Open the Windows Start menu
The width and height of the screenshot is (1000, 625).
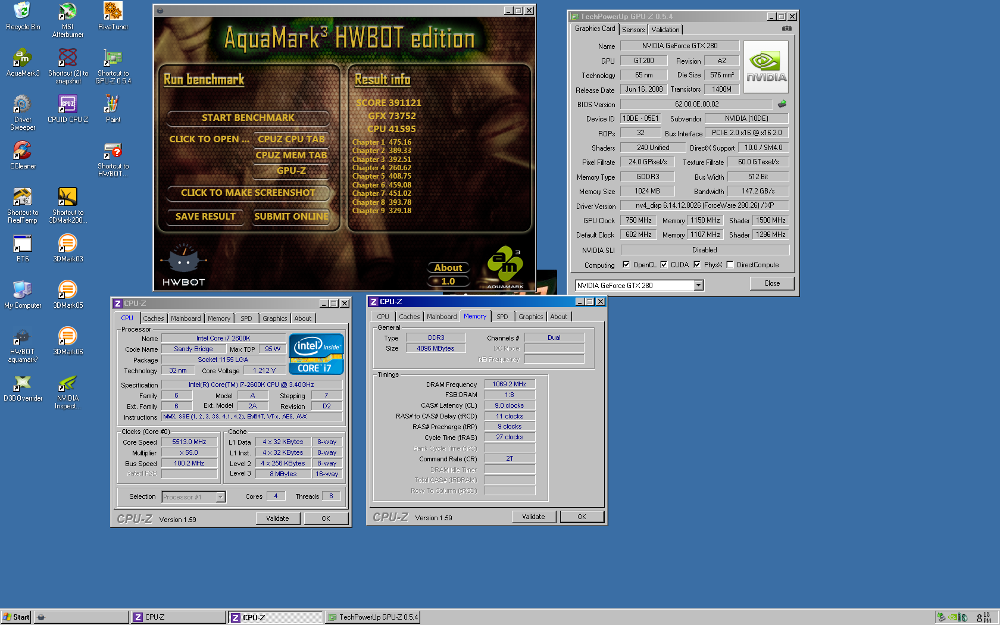pyautogui.click(x=16, y=617)
